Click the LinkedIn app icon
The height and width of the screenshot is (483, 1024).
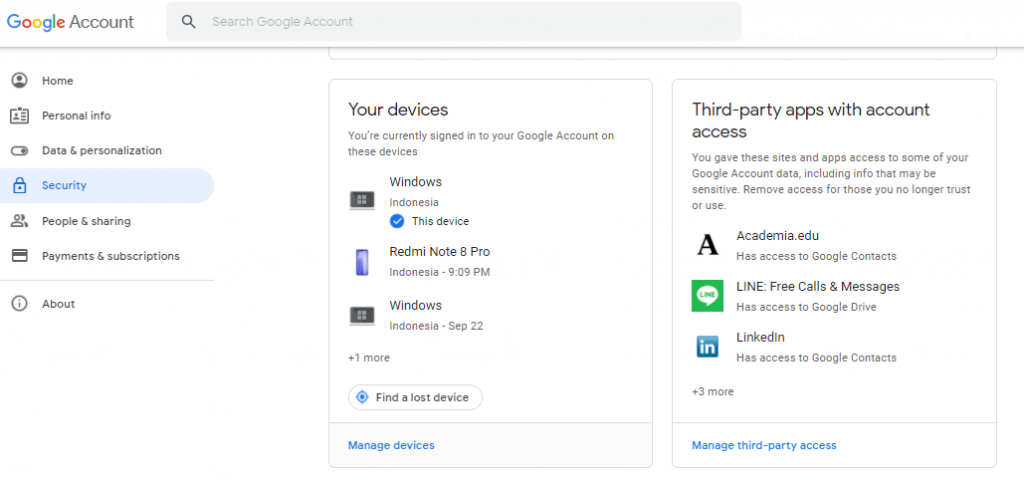tap(708, 347)
